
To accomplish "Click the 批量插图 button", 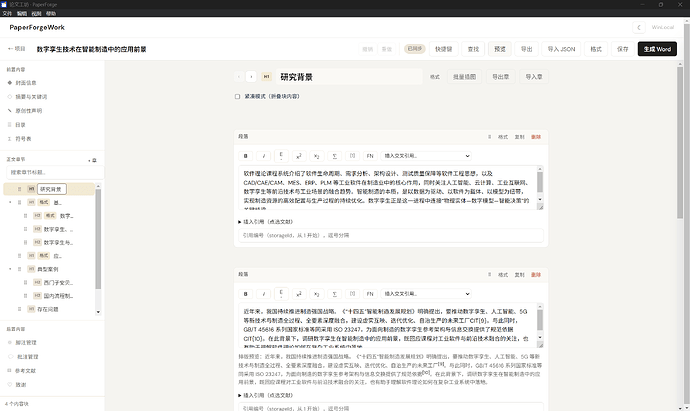I will tap(464, 77).
